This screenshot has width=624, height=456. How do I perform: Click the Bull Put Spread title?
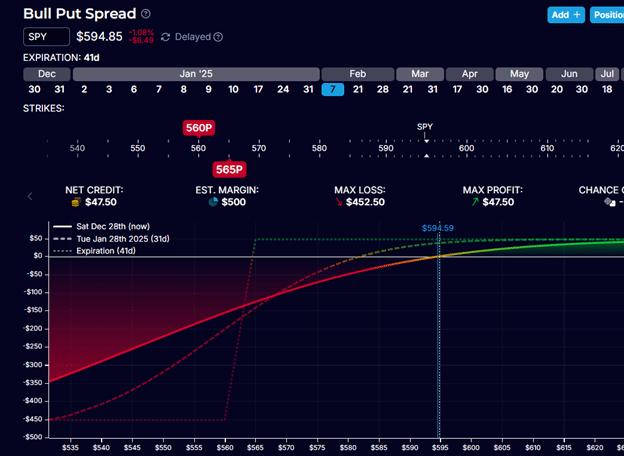click(80, 14)
